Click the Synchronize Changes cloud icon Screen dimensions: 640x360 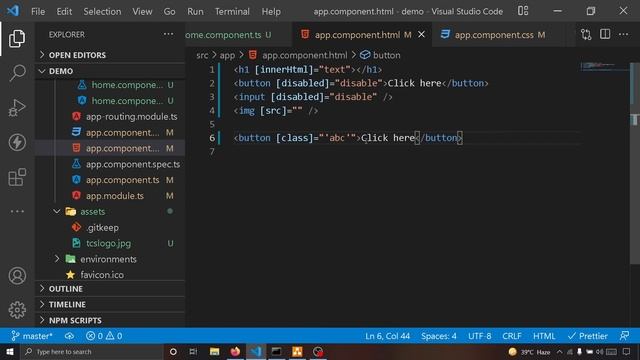[69, 336]
